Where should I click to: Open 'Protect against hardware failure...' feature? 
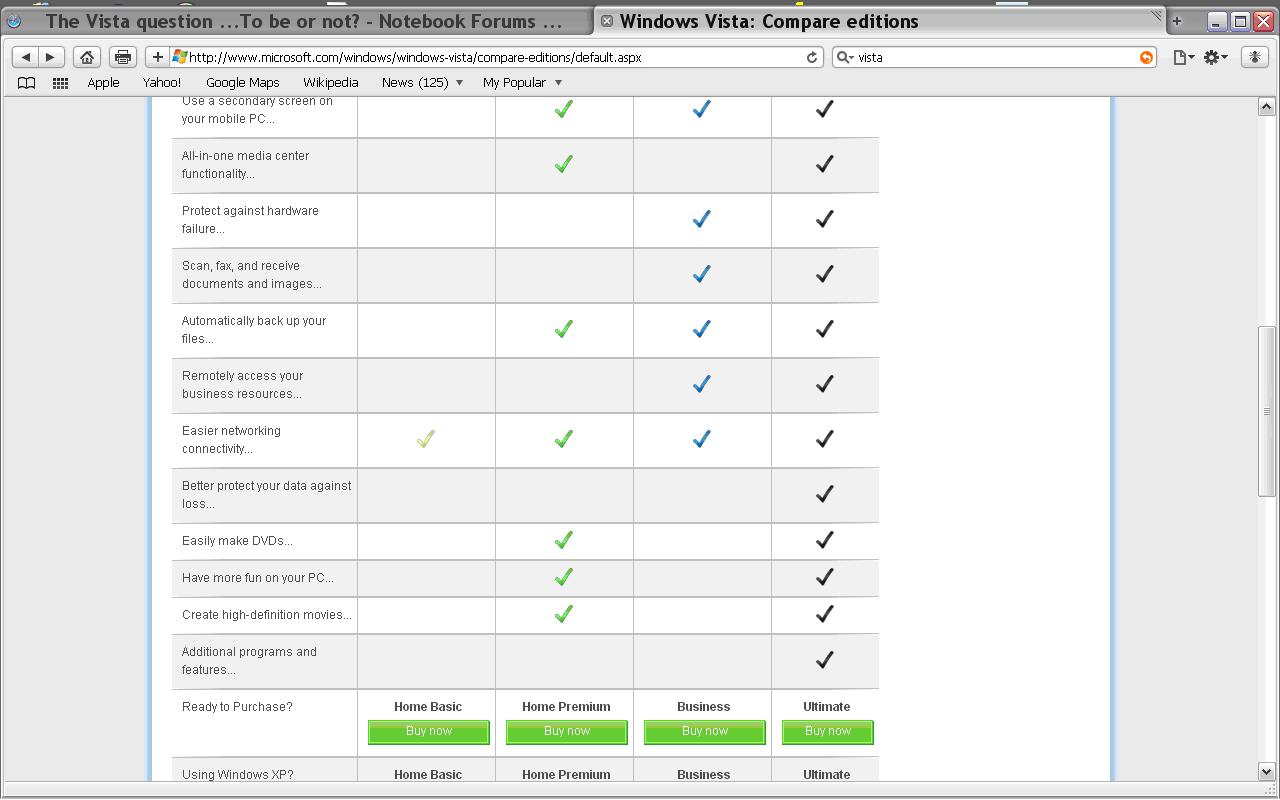(x=250, y=220)
